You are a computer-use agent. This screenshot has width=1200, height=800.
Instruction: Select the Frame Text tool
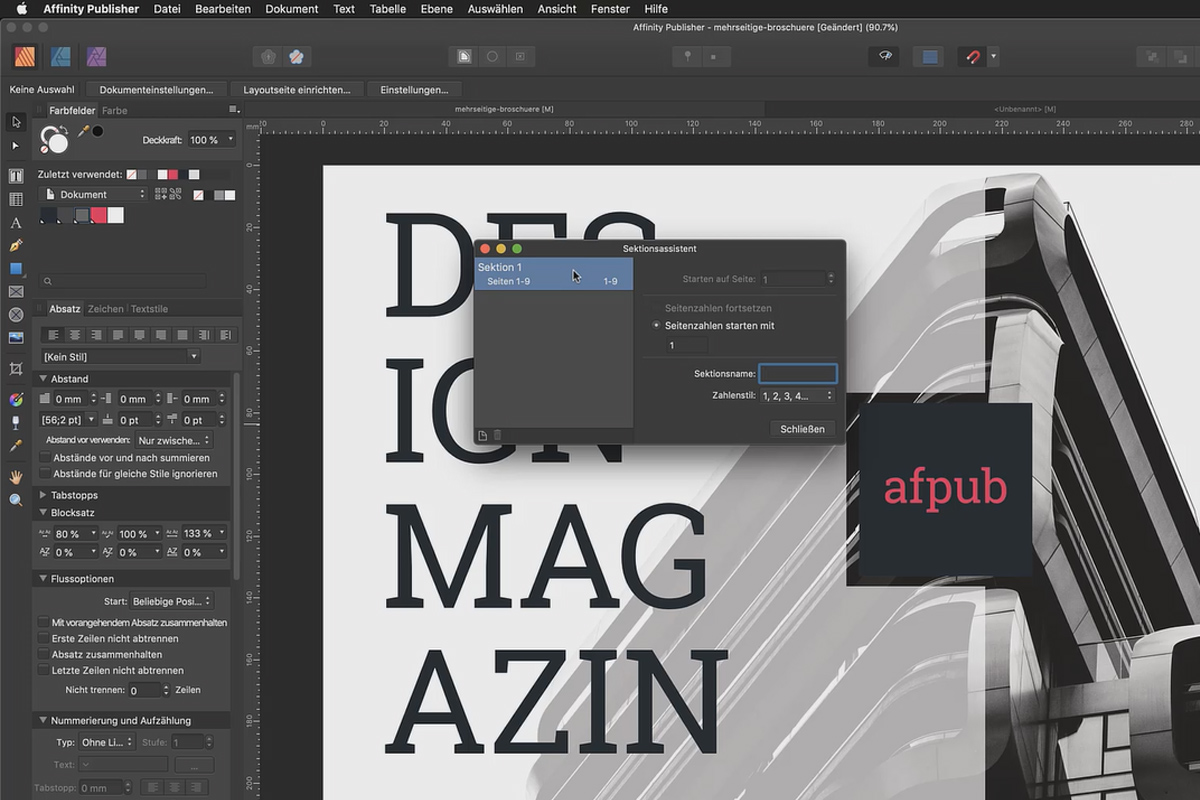14,176
